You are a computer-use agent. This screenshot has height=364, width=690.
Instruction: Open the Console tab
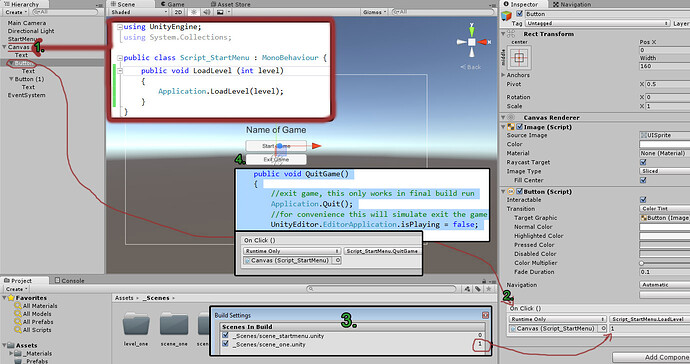70,281
